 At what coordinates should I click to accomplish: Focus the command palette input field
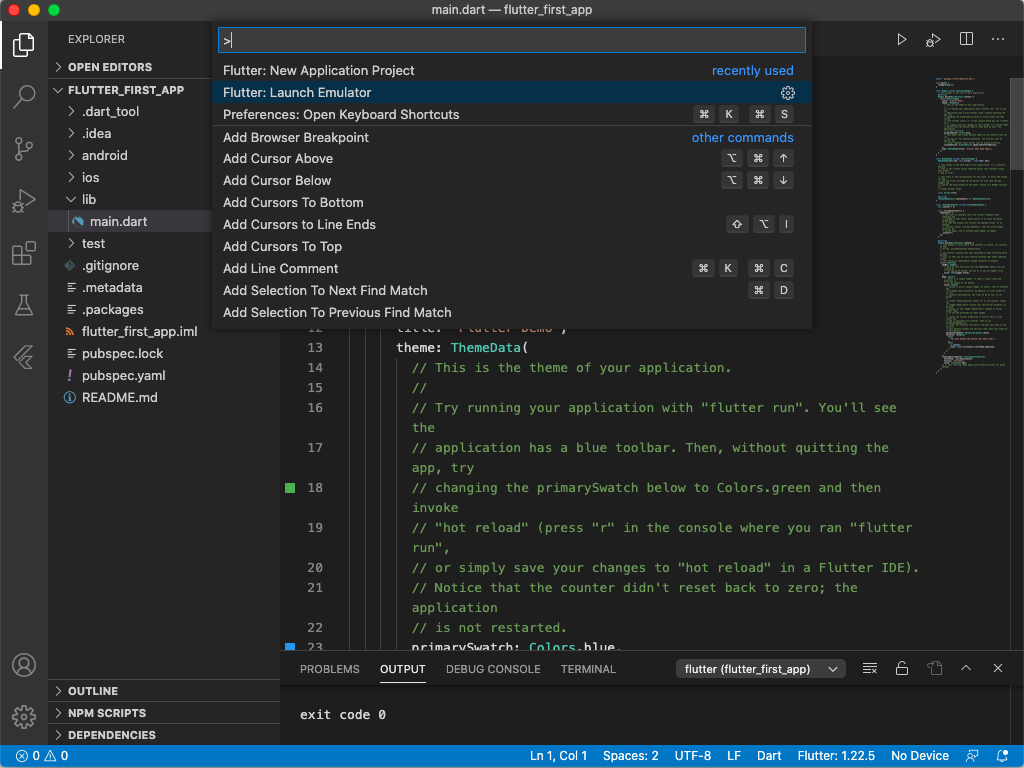pos(512,40)
